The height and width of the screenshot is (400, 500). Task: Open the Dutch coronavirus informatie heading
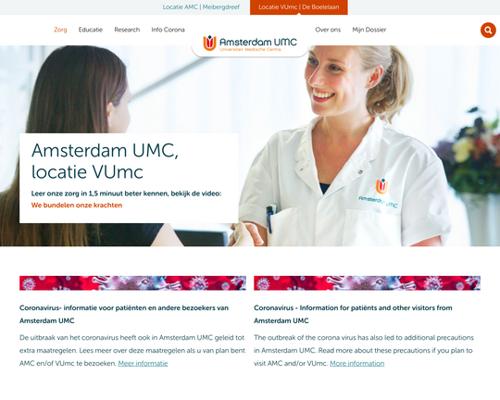[x=124, y=314]
